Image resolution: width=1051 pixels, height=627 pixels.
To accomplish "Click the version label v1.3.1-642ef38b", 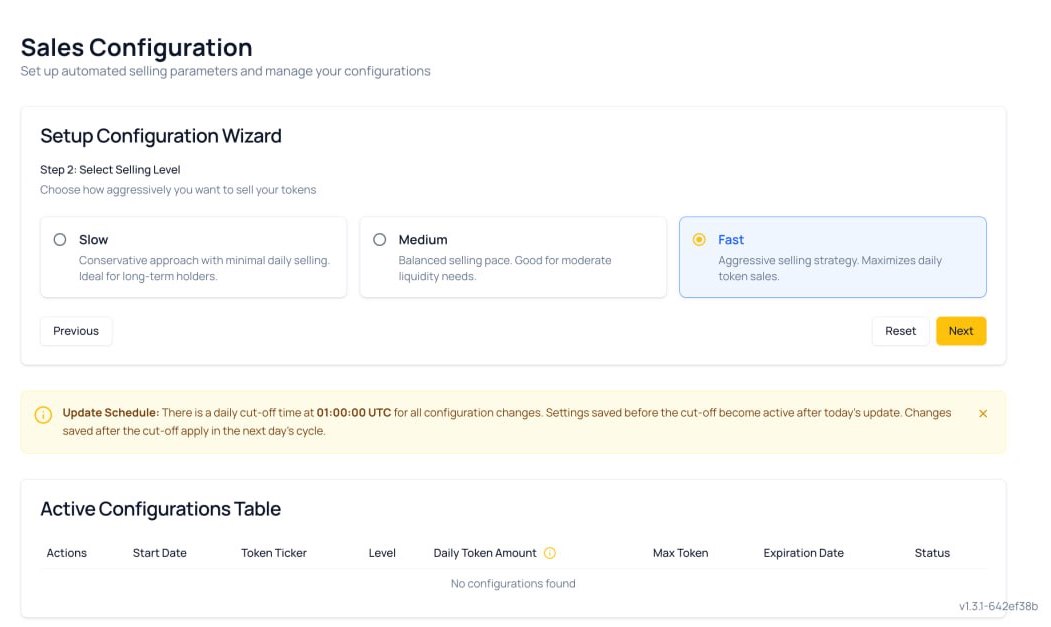I will point(997,606).
